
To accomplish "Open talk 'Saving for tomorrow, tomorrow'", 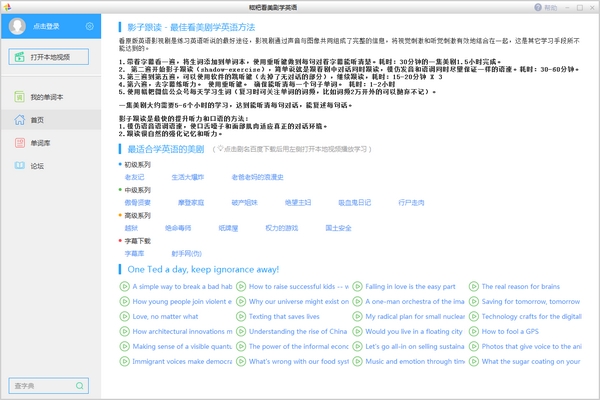I will point(531,302).
